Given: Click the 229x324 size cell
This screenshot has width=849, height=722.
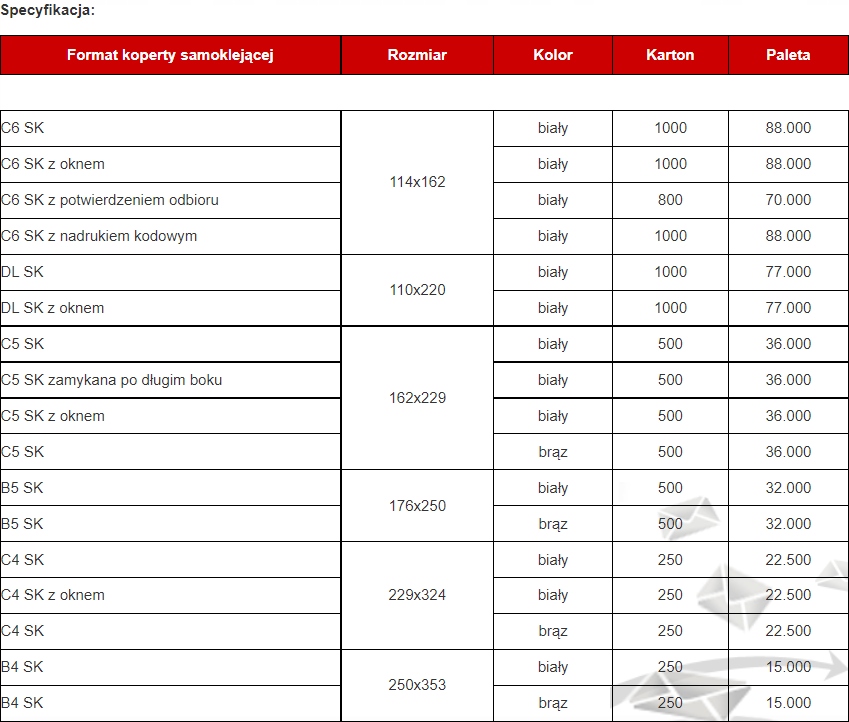Looking at the screenshot, I should pyautogui.click(x=417, y=595).
